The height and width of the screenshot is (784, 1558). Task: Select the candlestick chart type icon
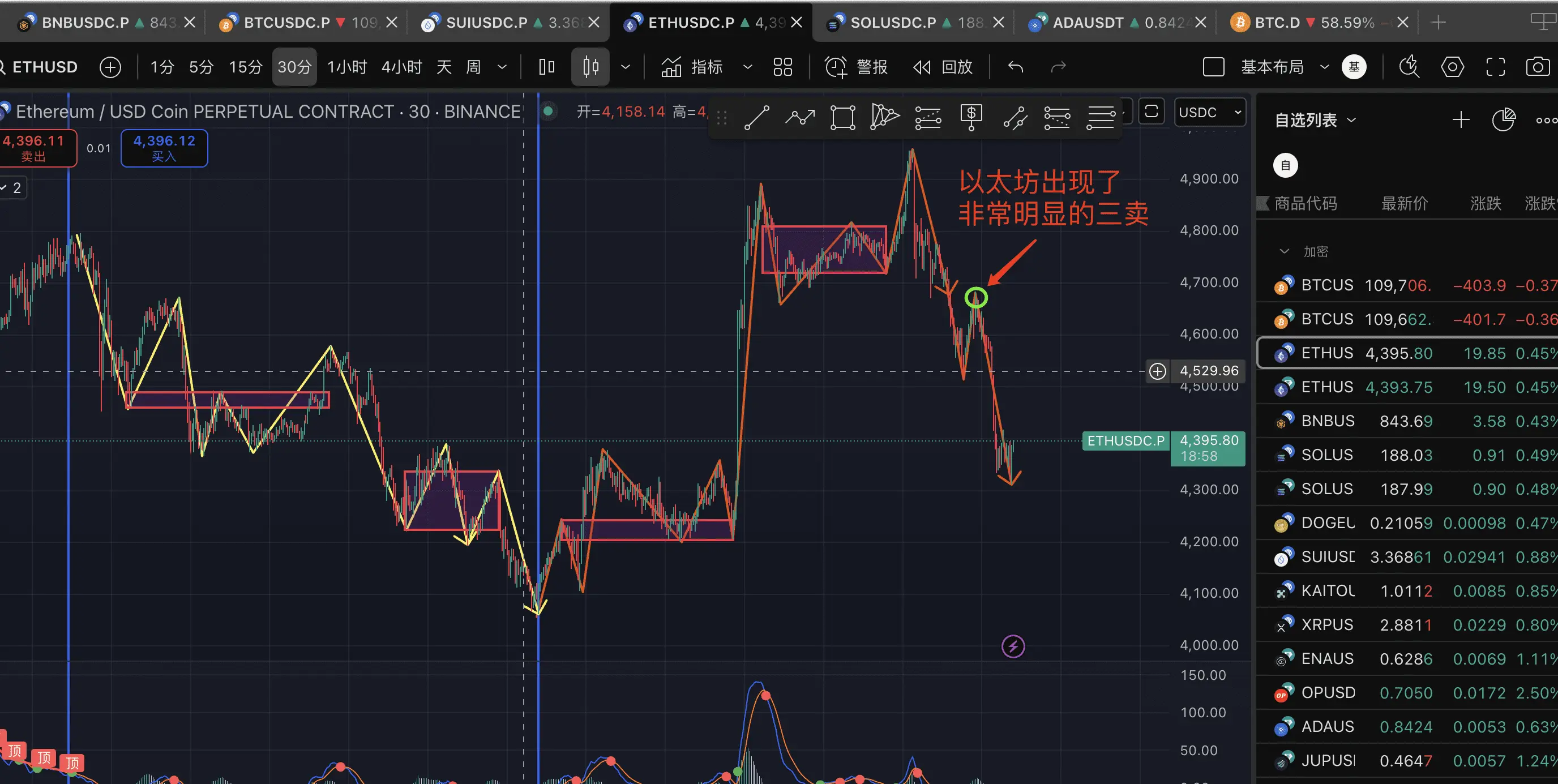[590, 67]
